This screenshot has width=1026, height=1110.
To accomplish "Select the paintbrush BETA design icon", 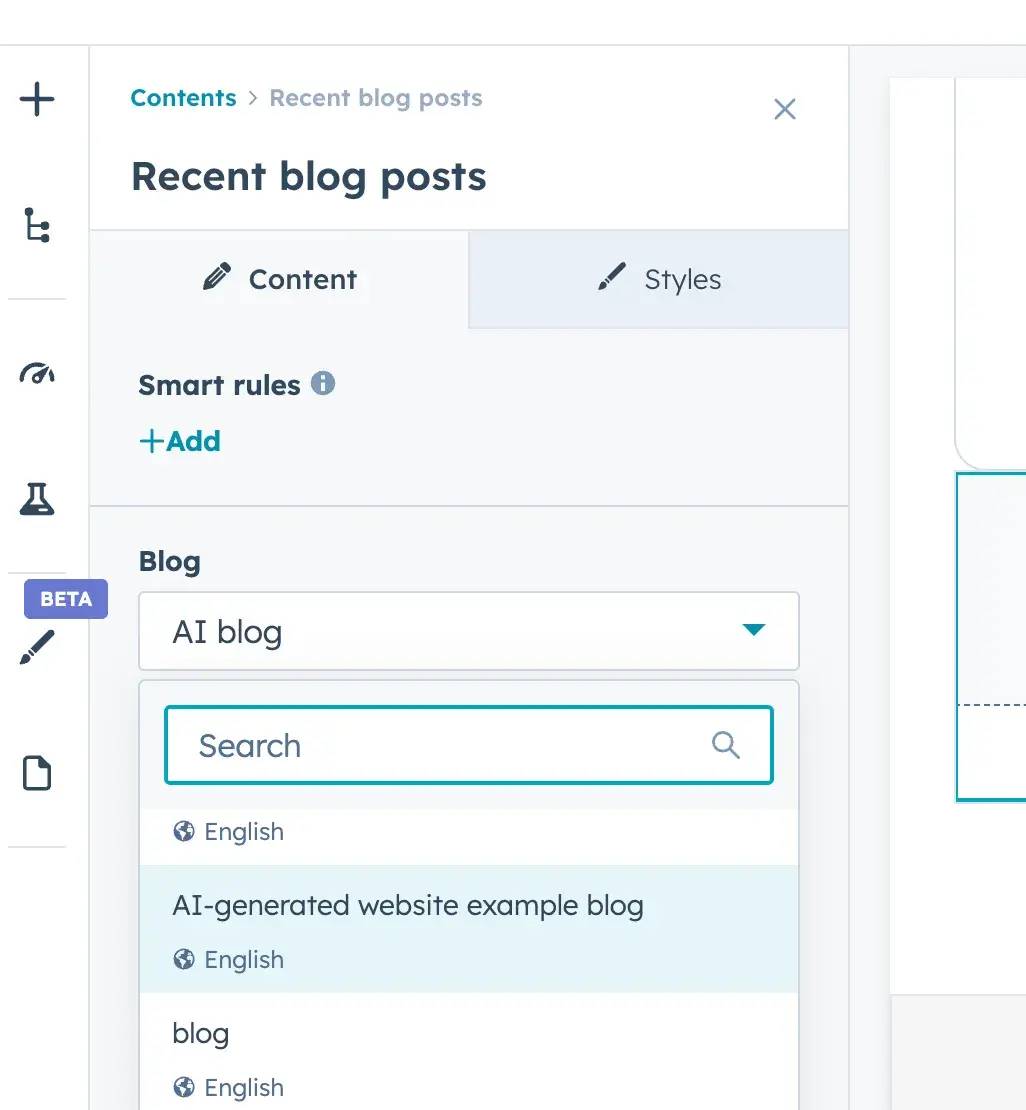I will [37, 647].
